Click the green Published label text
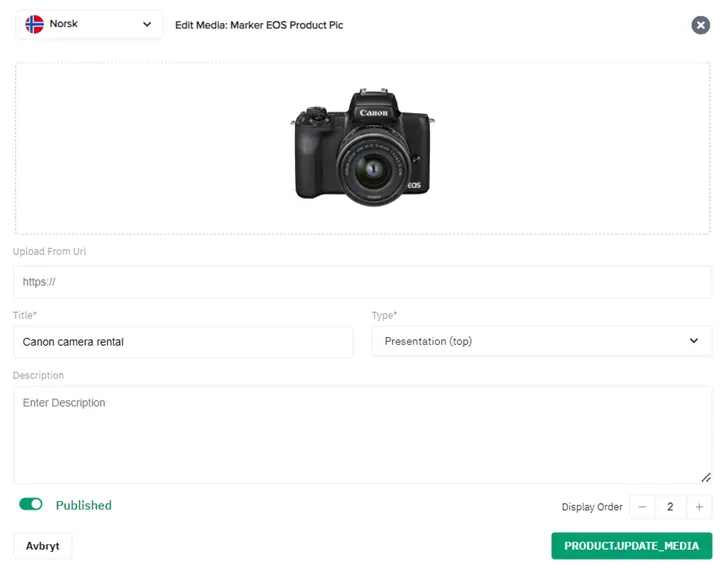724x575 pixels. tap(84, 505)
